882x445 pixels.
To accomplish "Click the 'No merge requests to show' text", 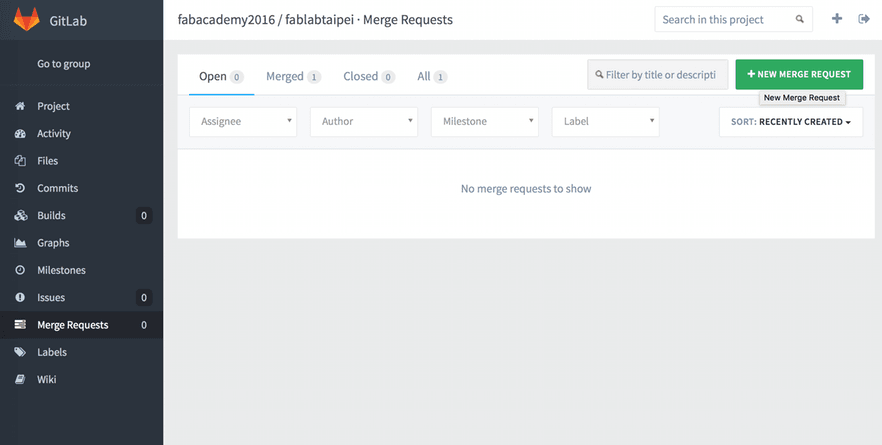I will 526,189.
